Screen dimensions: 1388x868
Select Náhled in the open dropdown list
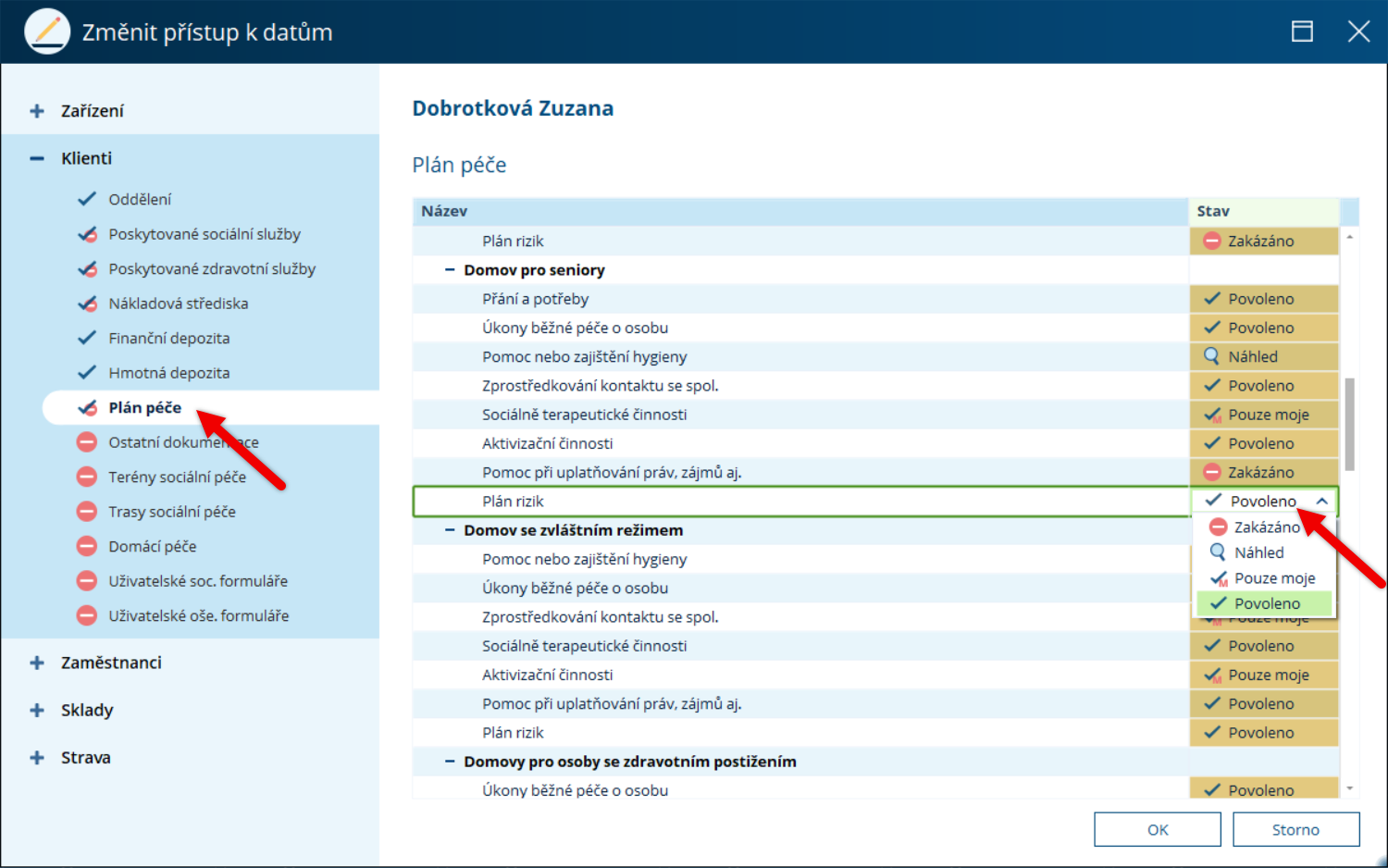click(1265, 552)
